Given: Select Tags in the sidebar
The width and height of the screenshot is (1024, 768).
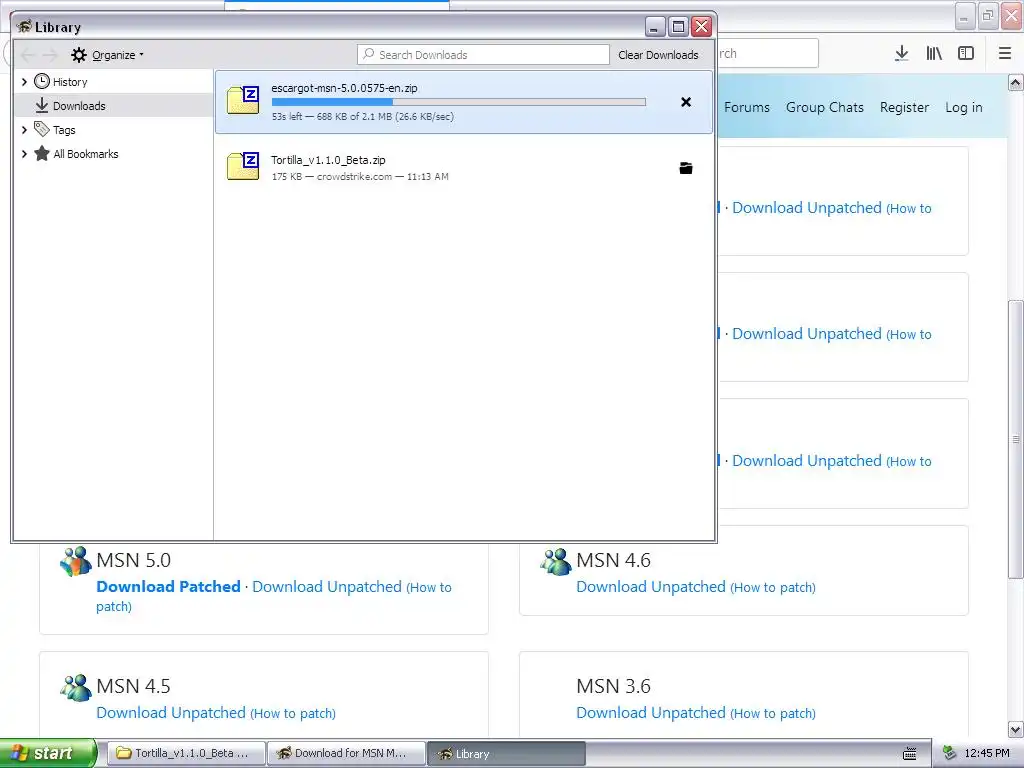Looking at the screenshot, I should (64, 130).
